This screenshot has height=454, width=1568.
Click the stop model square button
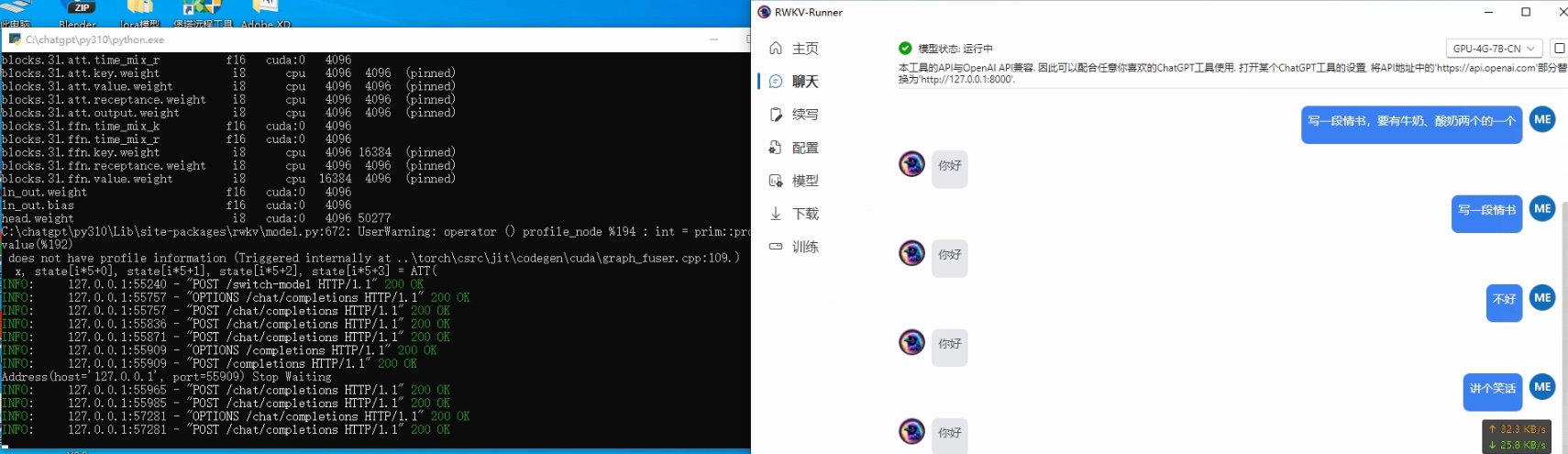point(1559,48)
